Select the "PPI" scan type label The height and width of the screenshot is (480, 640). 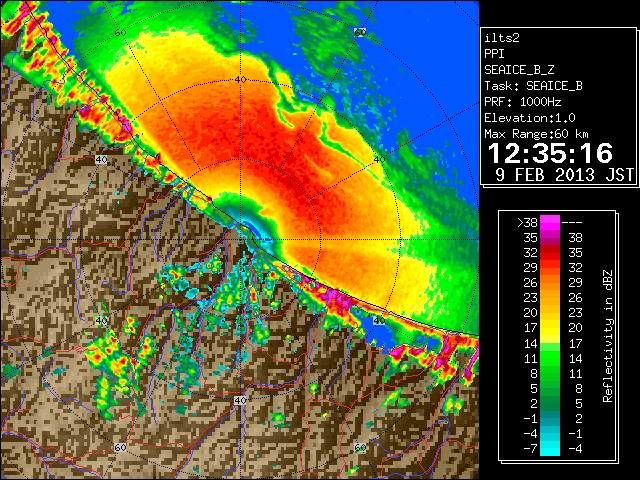[x=494, y=54]
